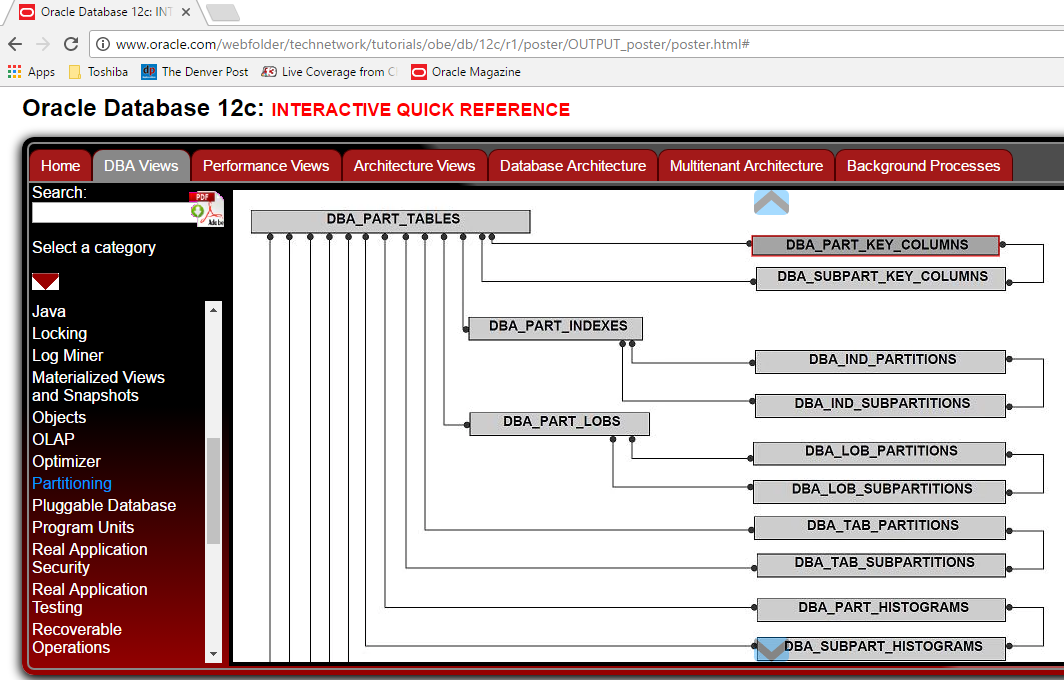Click the DBA_PART_KEY_COLUMNS view box

coord(875,245)
